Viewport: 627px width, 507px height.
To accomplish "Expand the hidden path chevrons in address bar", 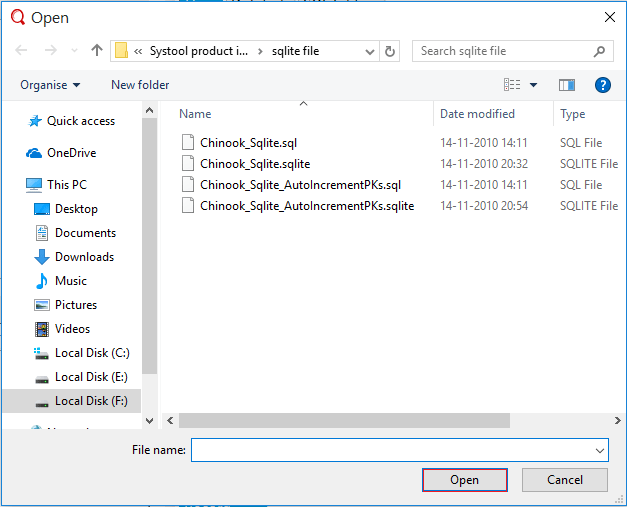I will [138, 51].
